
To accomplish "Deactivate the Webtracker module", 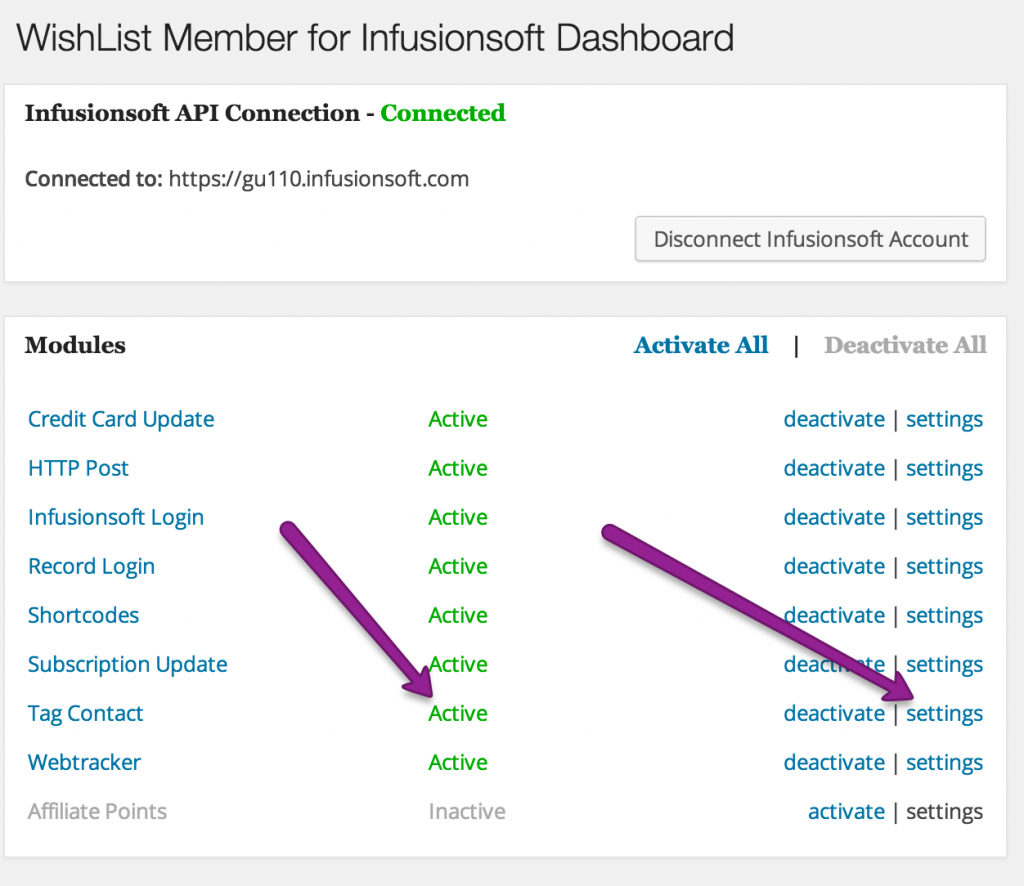I will (x=834, y=762).
